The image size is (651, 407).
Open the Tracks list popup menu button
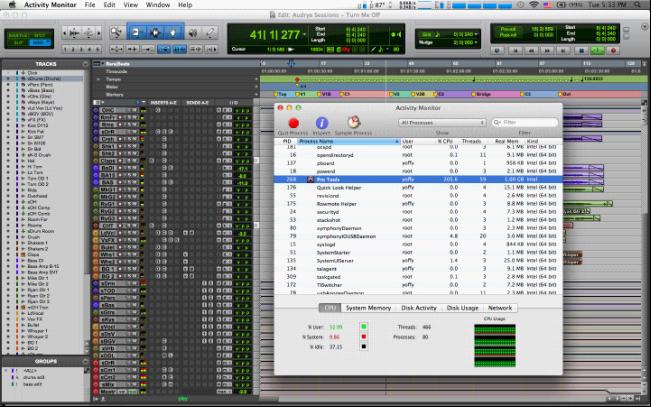coord(85,64)
